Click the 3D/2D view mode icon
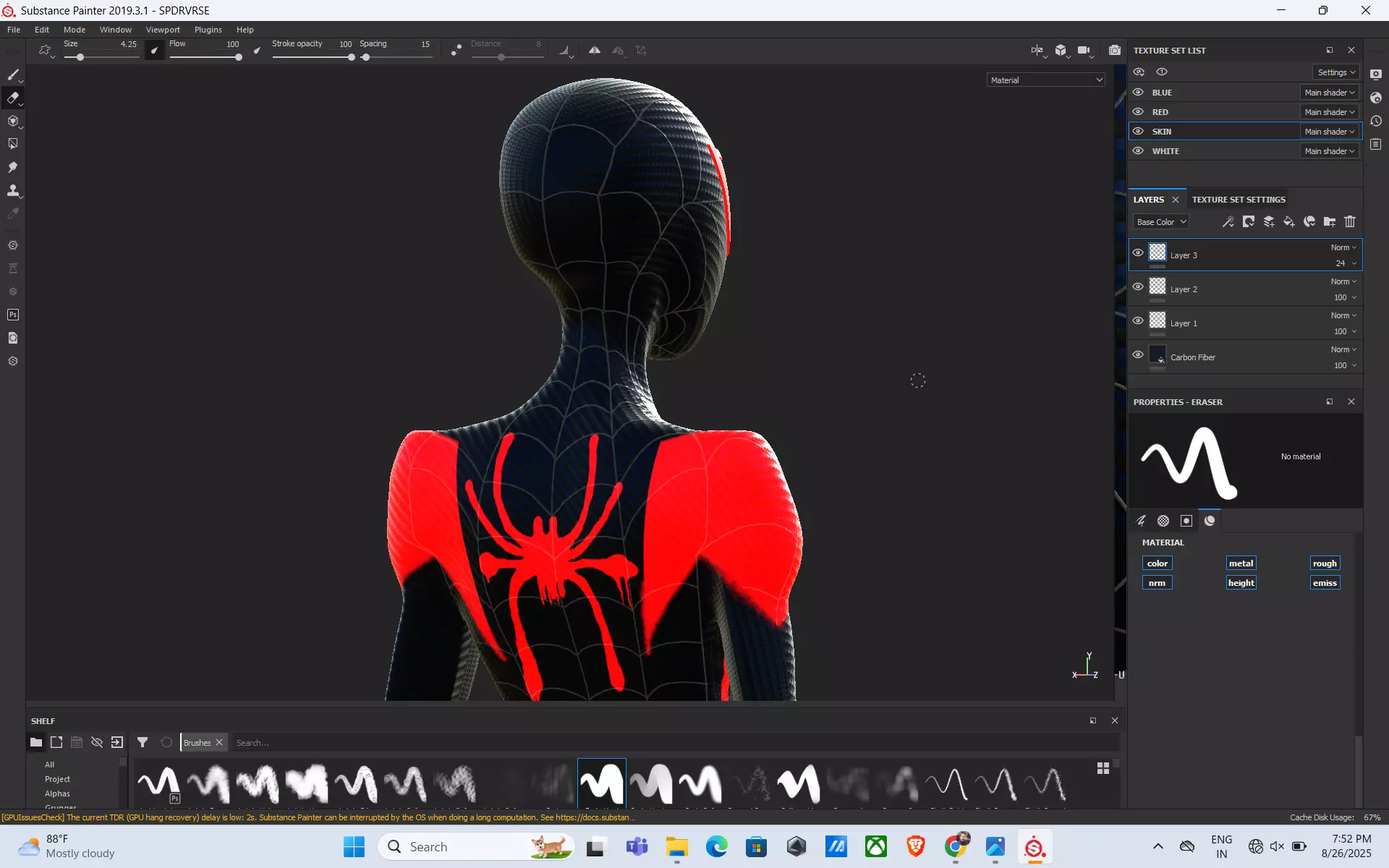Viewport: 1389px width, 868px height. [1037, 51]
